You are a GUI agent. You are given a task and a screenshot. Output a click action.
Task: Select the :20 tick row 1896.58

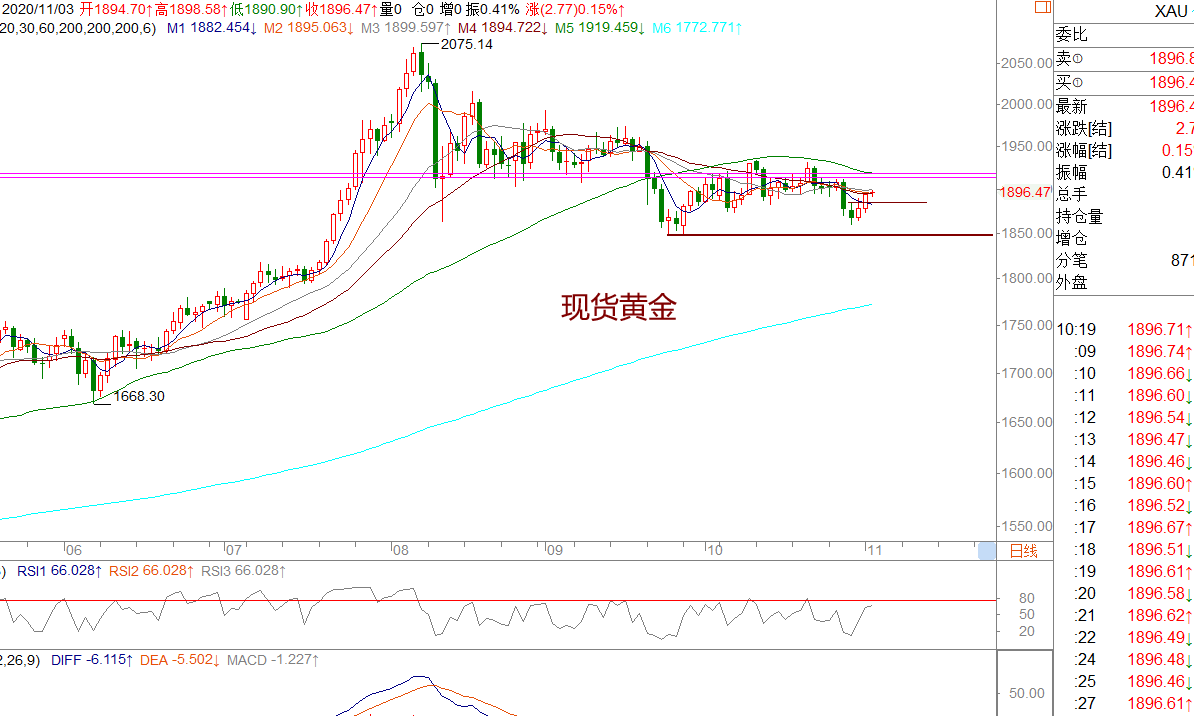pos(1124,593)
